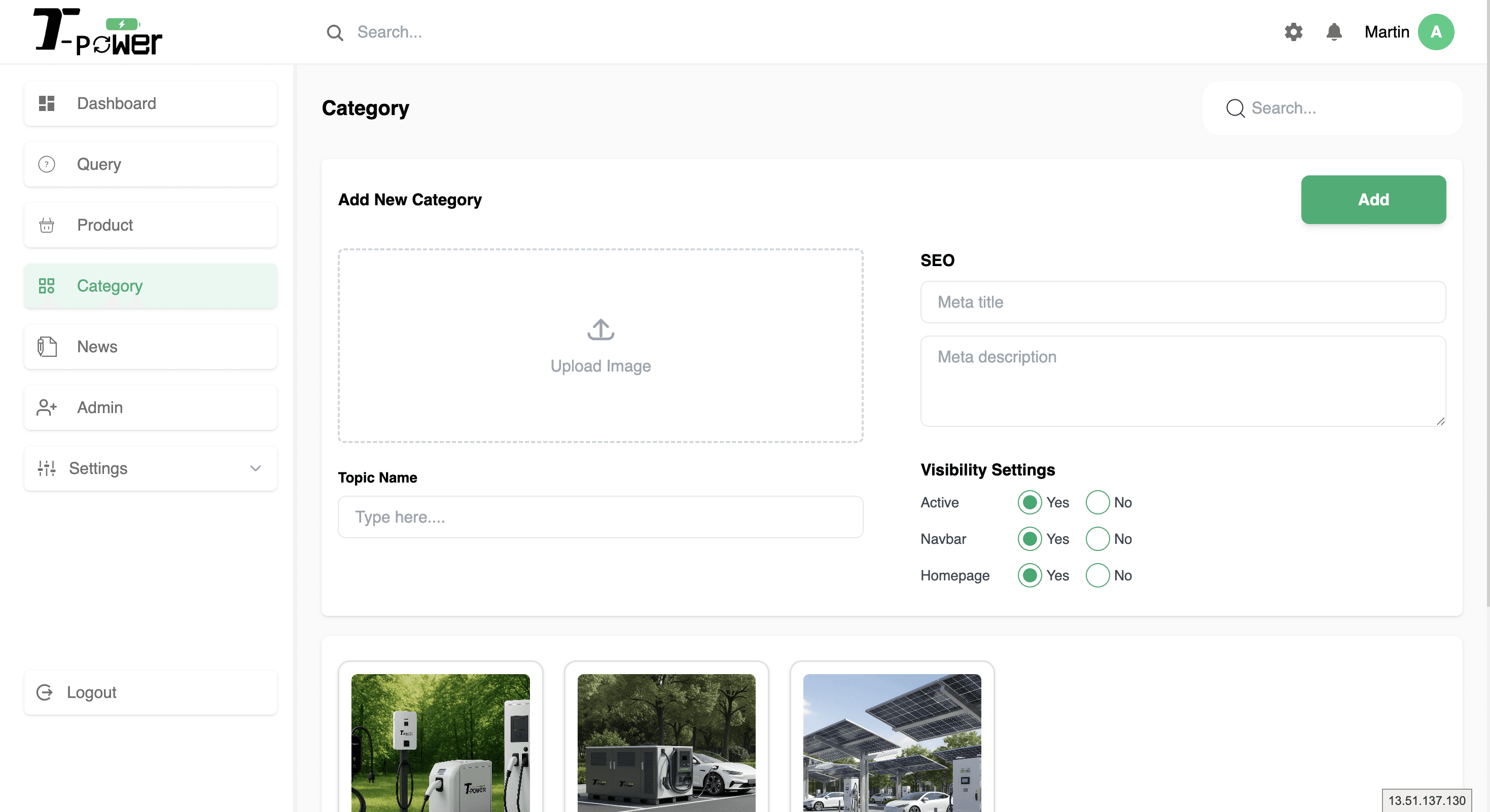
Task: Open the settings gear icon
Action: click(1293, 32)
